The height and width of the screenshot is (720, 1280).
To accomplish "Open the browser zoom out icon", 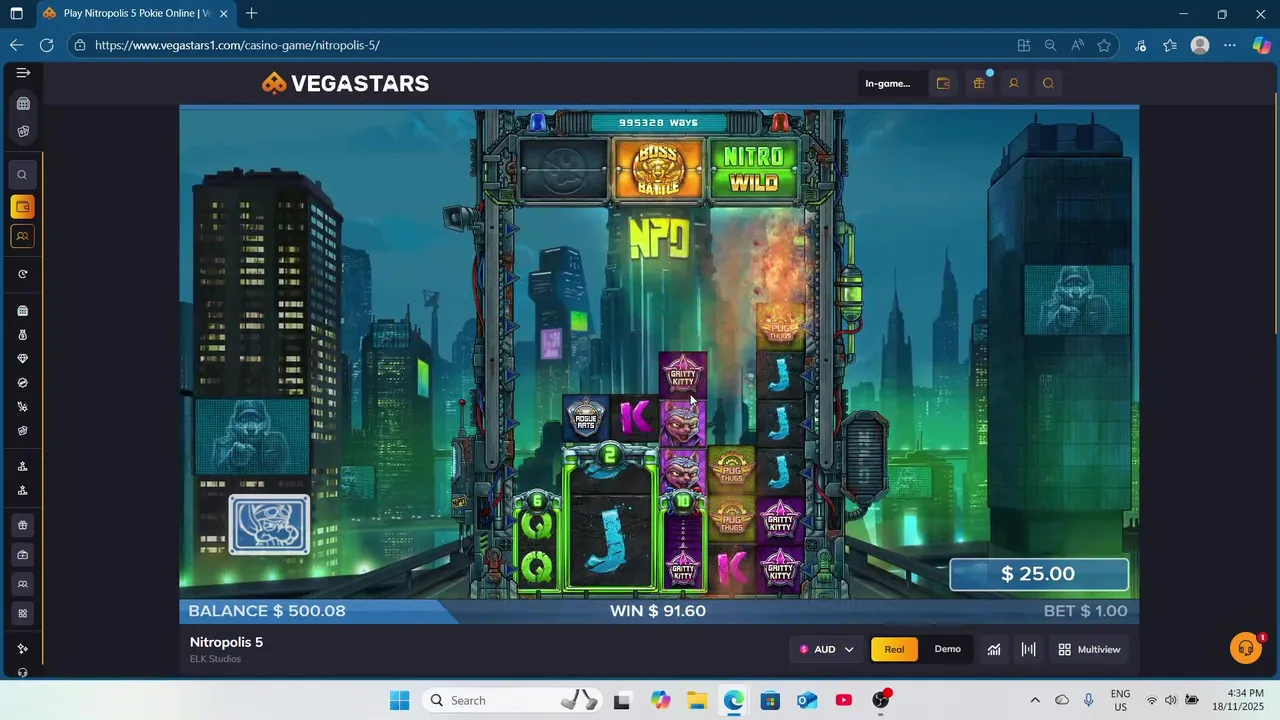I will (1050, 45).
